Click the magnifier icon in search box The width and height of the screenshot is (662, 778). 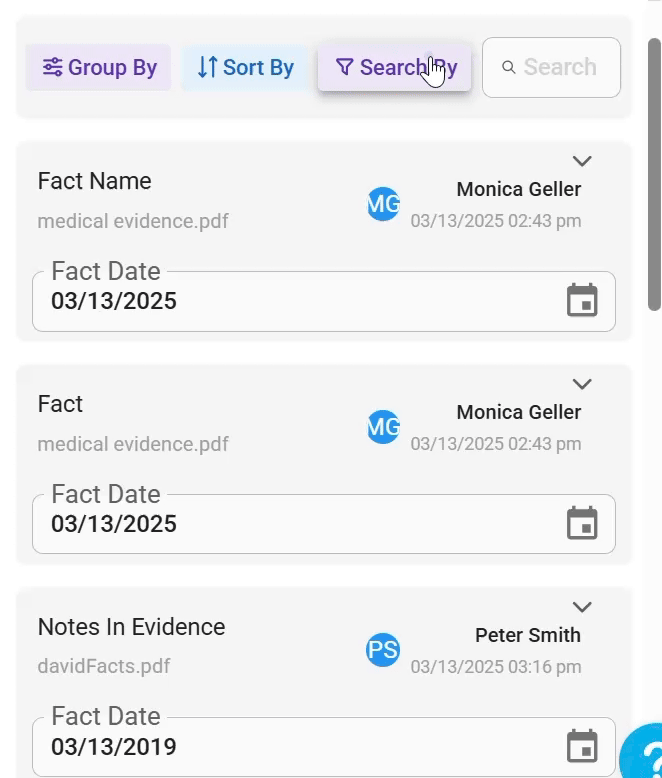(509, 68)
